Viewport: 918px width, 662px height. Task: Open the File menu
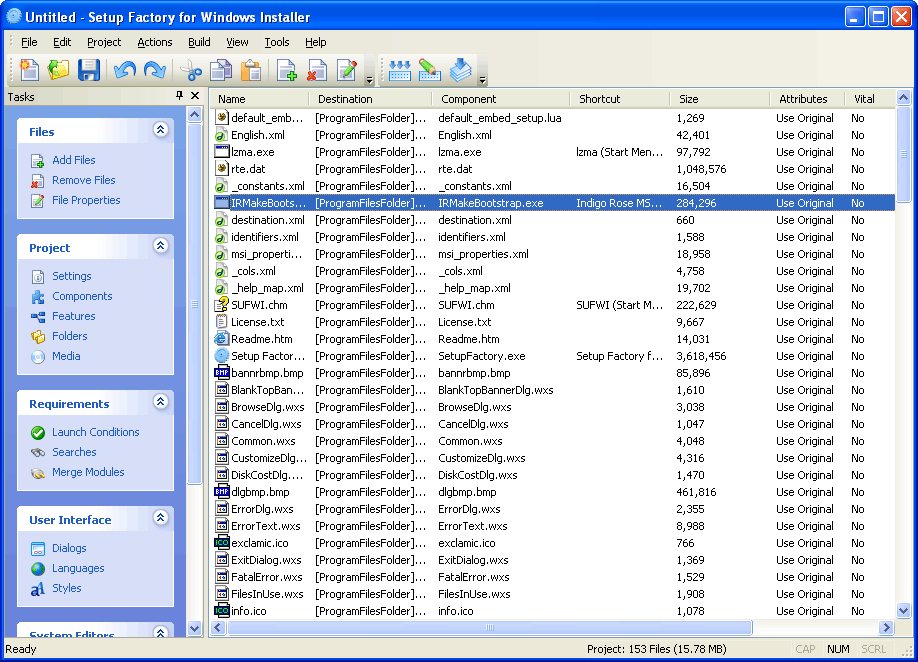[29, 42]
